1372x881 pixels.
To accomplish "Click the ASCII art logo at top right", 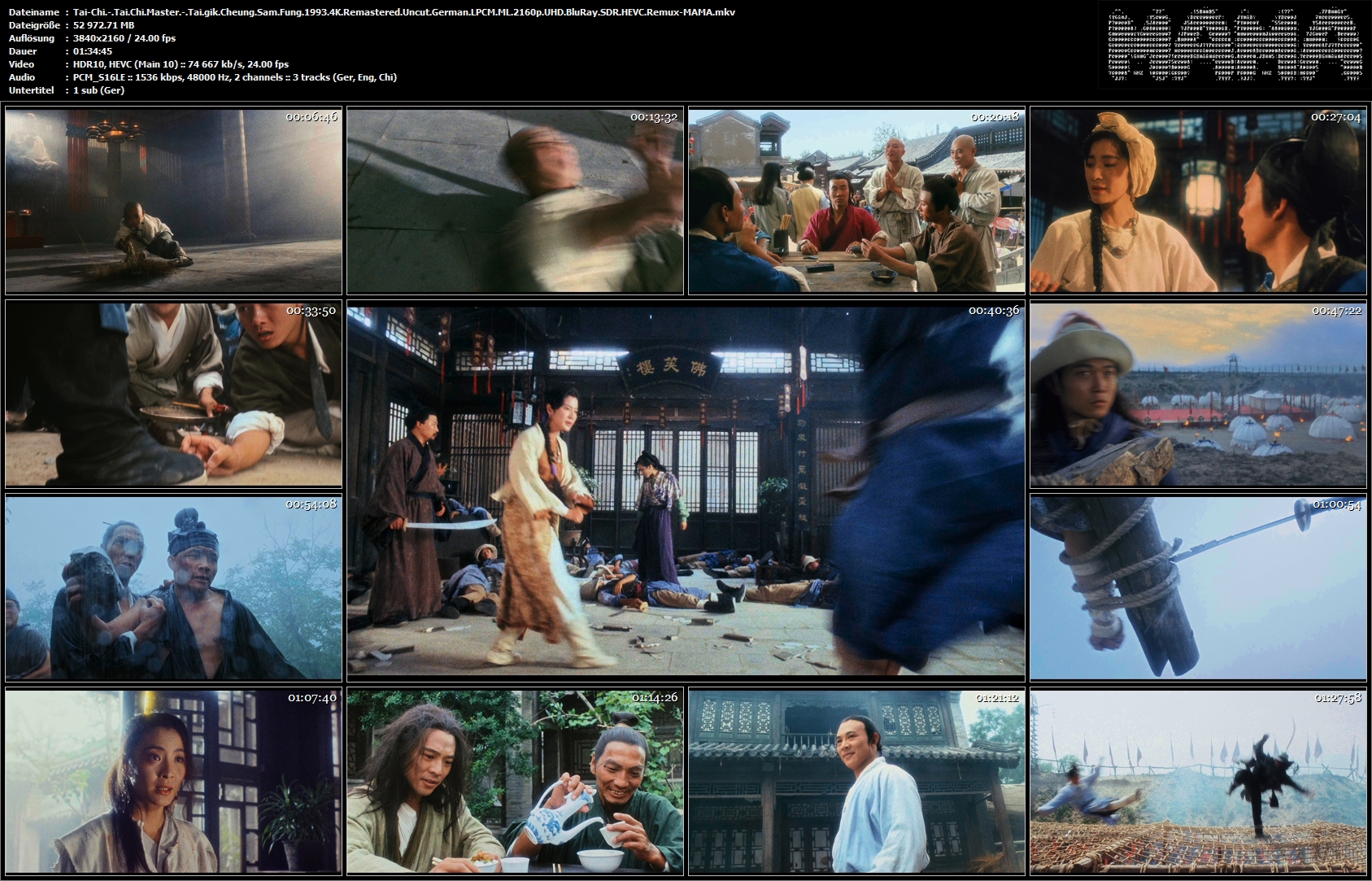I will (x=1235, y=45).
